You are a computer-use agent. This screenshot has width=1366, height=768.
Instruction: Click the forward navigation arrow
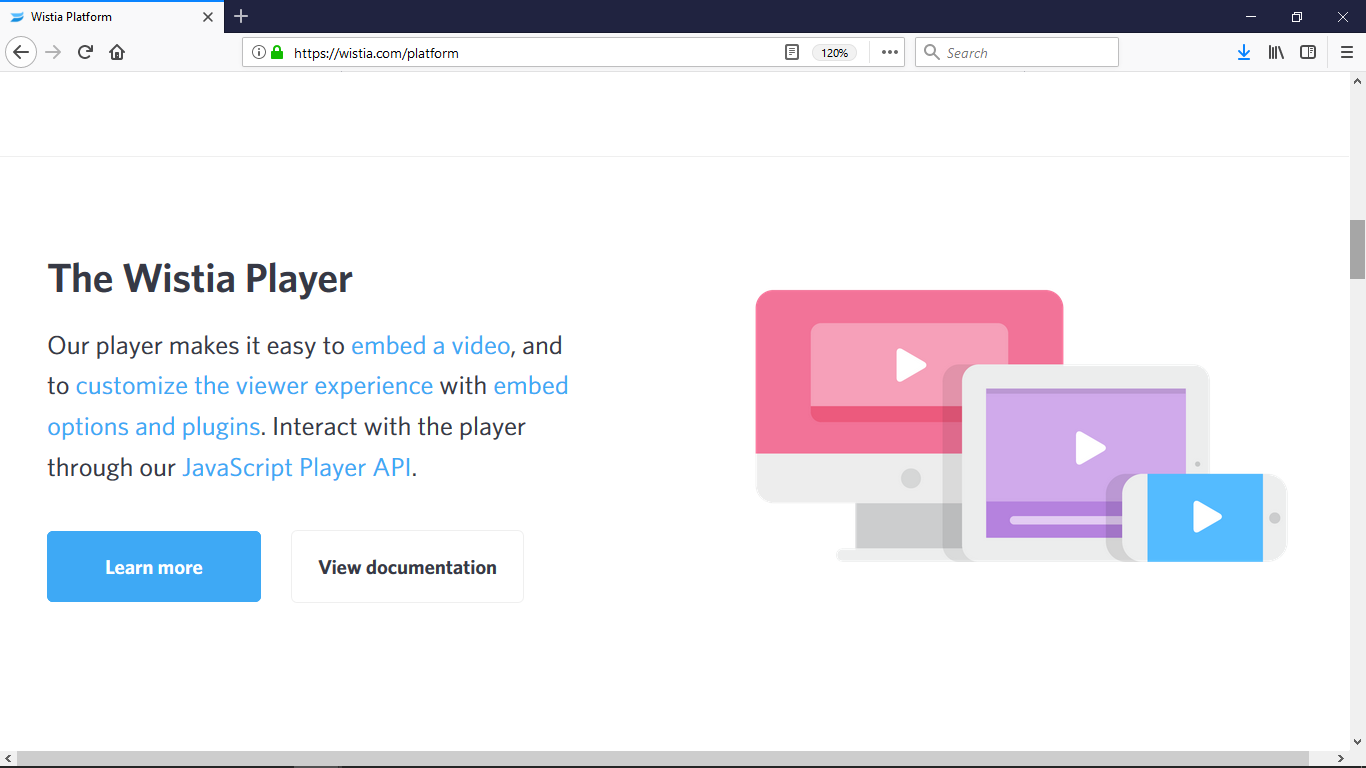54,52
